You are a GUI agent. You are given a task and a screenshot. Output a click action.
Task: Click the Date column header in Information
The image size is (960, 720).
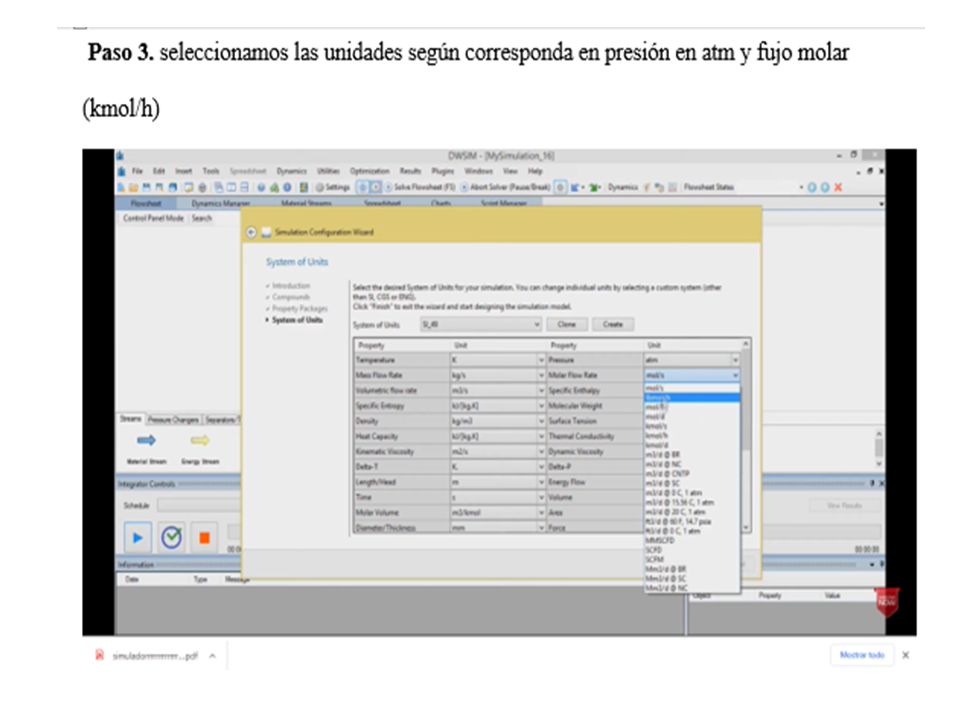[x=132, y=579]
